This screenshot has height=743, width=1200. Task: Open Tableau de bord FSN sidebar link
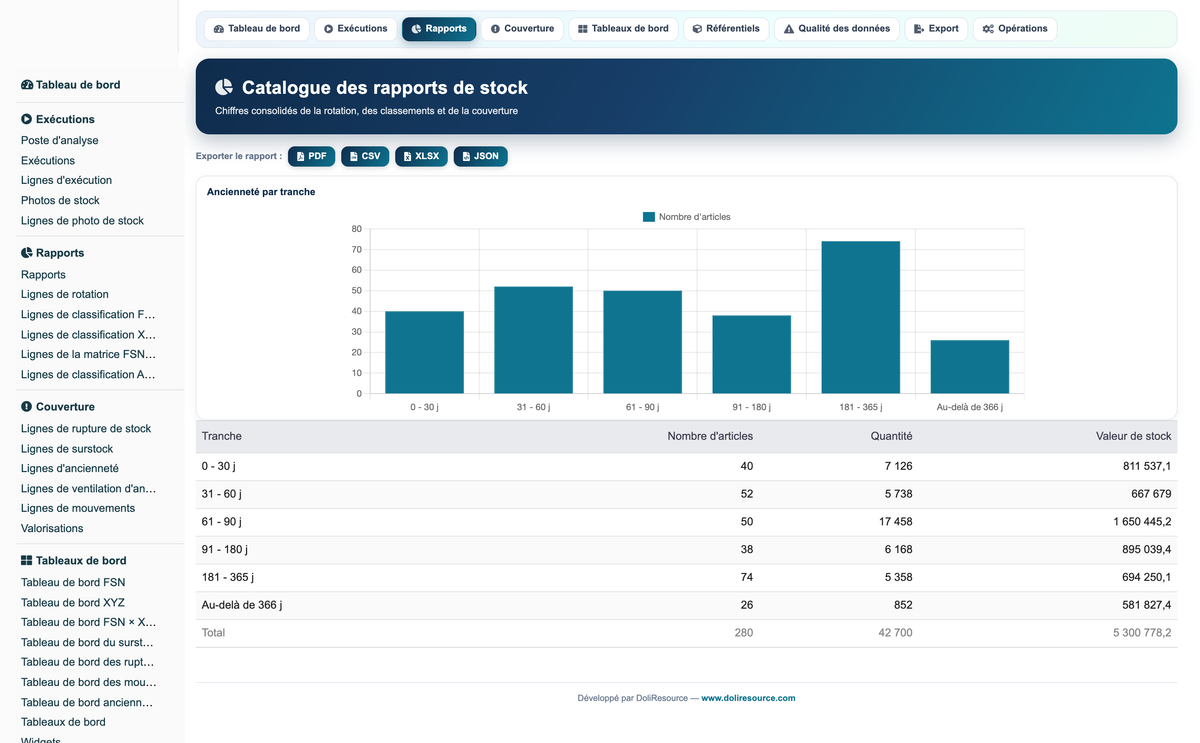point(73,583)
